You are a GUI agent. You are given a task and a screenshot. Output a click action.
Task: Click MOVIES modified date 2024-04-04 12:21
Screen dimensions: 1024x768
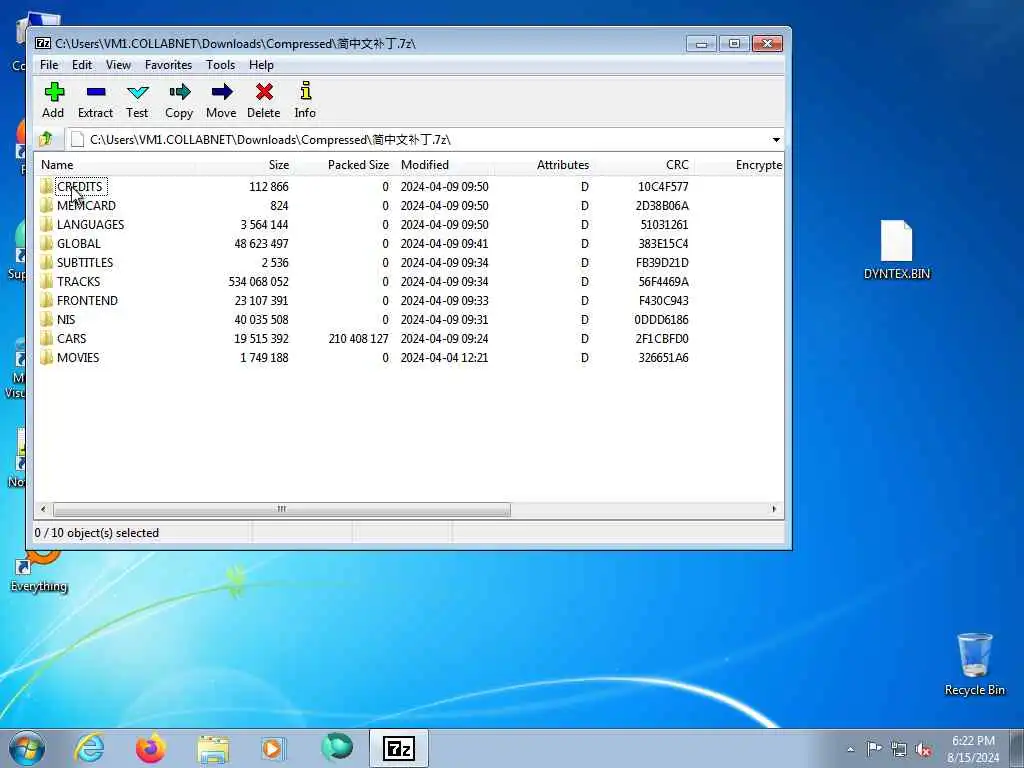click(444, 357)
